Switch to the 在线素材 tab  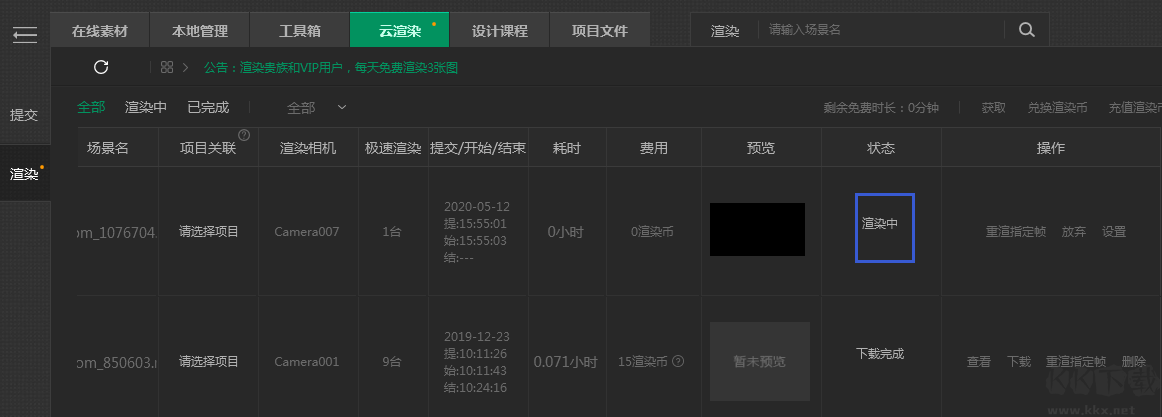pyautogui.click(x=100, y=30)
